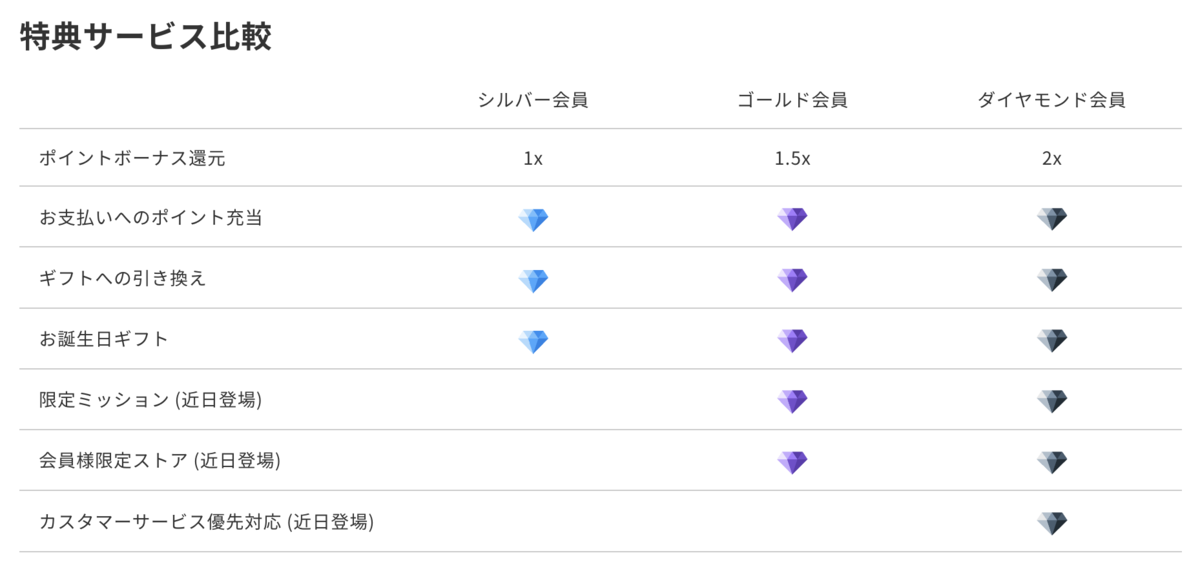Select the ダイヤモンド会員 column header

point(1052,100)
